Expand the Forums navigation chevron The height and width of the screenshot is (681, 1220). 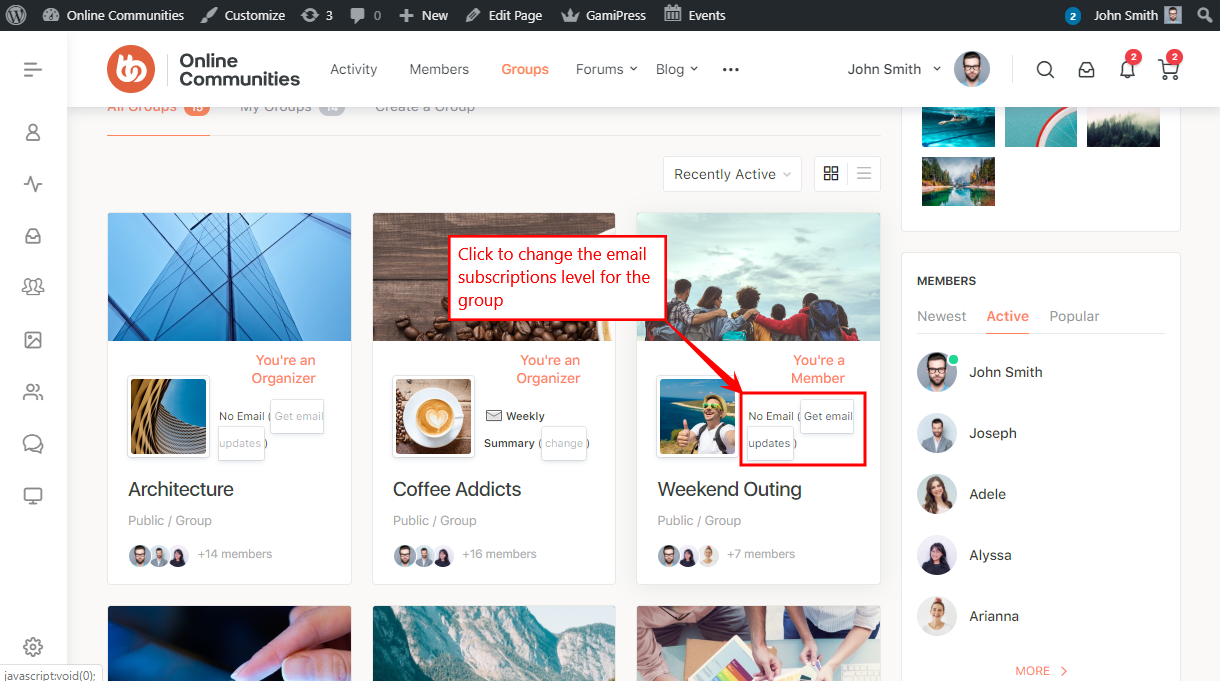(632, 70)
